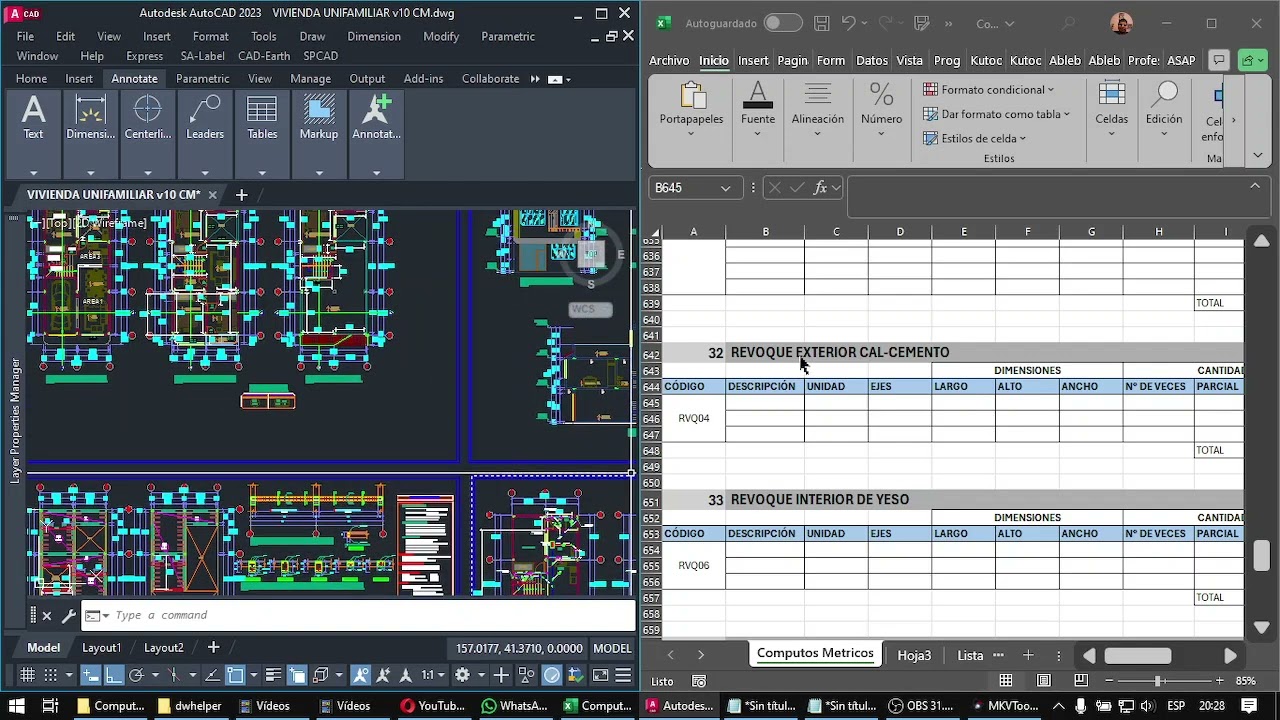The image size is (1280, 720).
Task: Click the Clean Screen icon in AutoCAD status bar
Action: coord(601,676)
